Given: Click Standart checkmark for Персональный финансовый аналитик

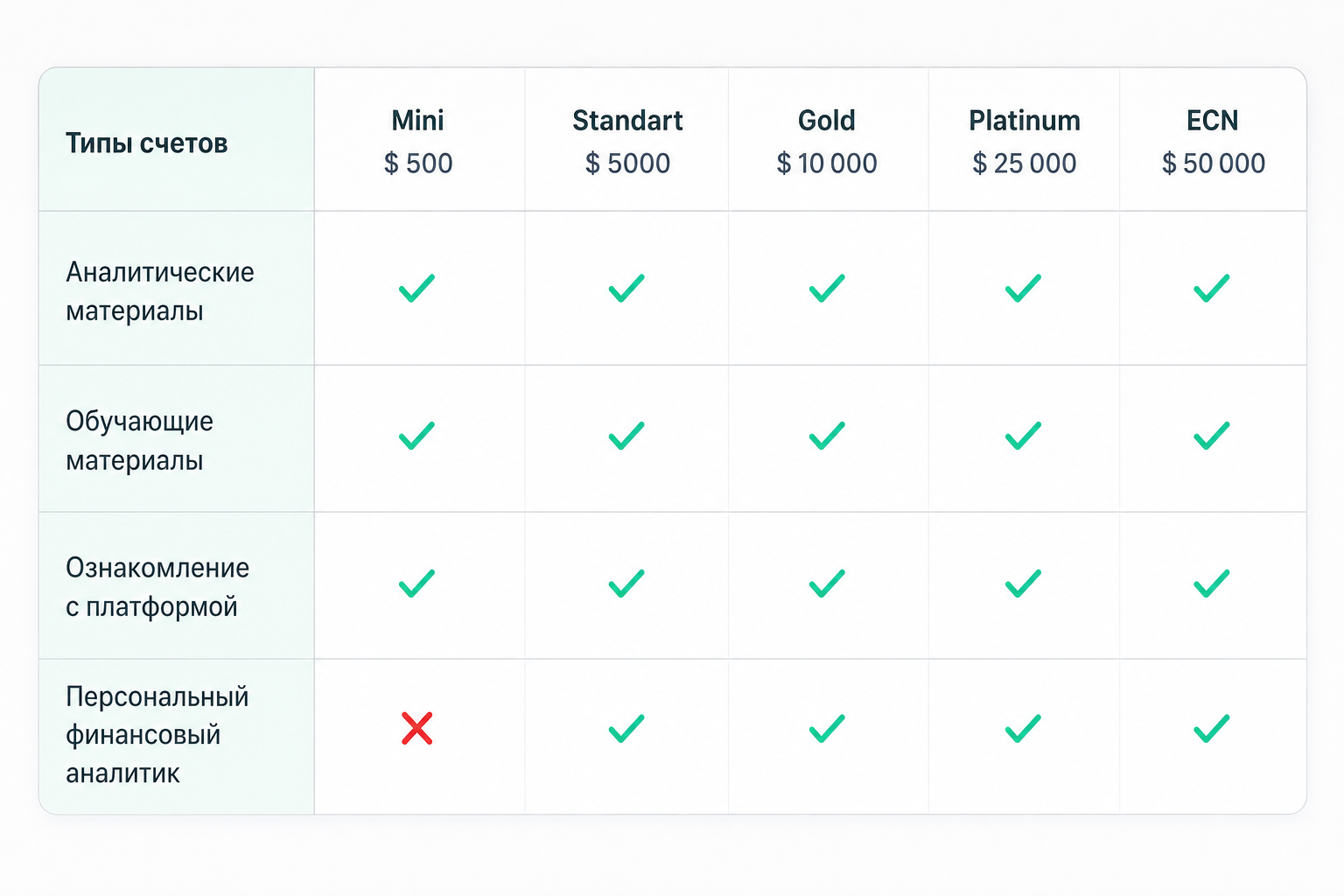Looking at the screenshot, I should tap(626, 728).
